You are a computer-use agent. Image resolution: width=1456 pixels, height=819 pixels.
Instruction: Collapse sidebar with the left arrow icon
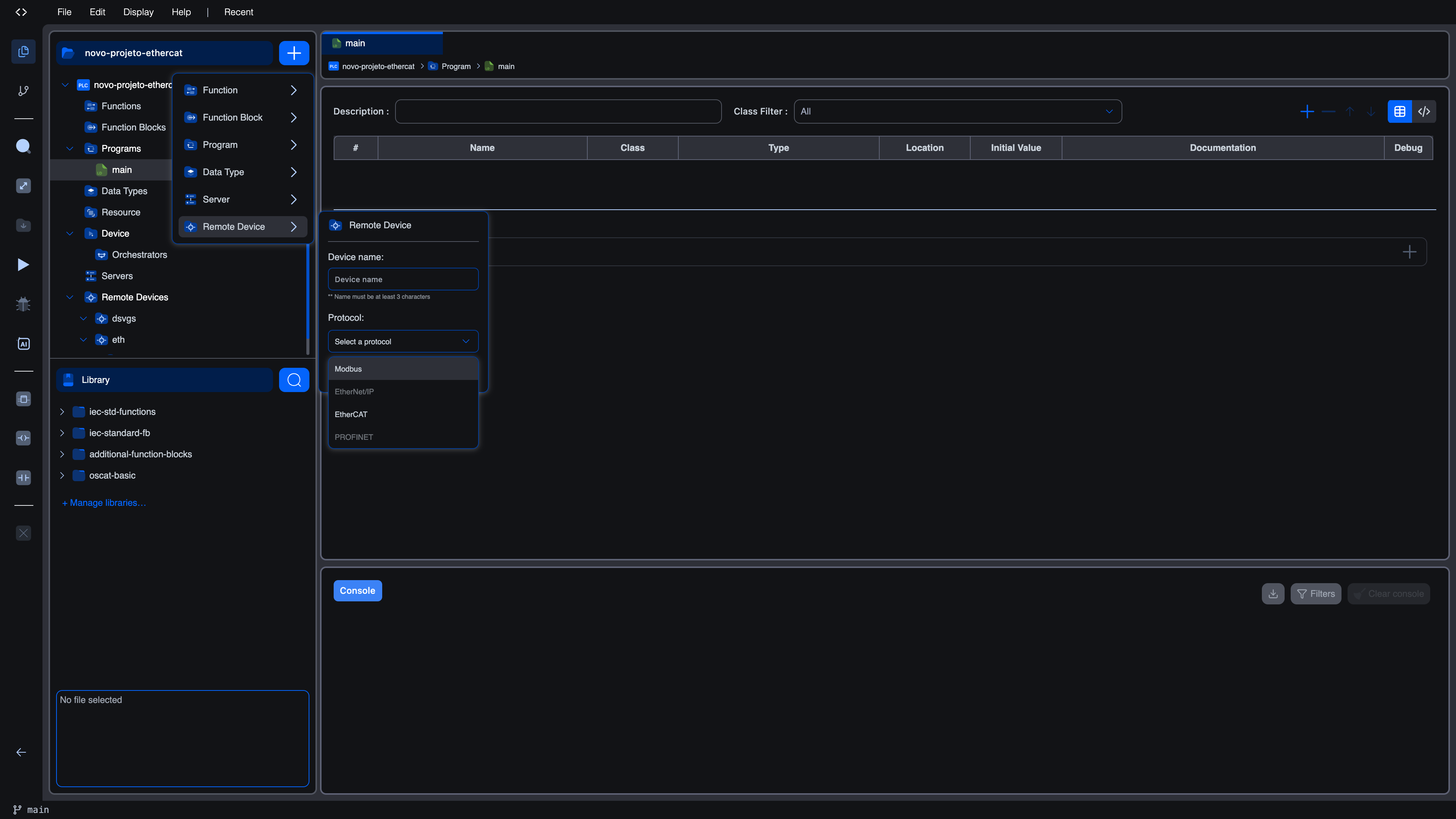tap(21, 752)
